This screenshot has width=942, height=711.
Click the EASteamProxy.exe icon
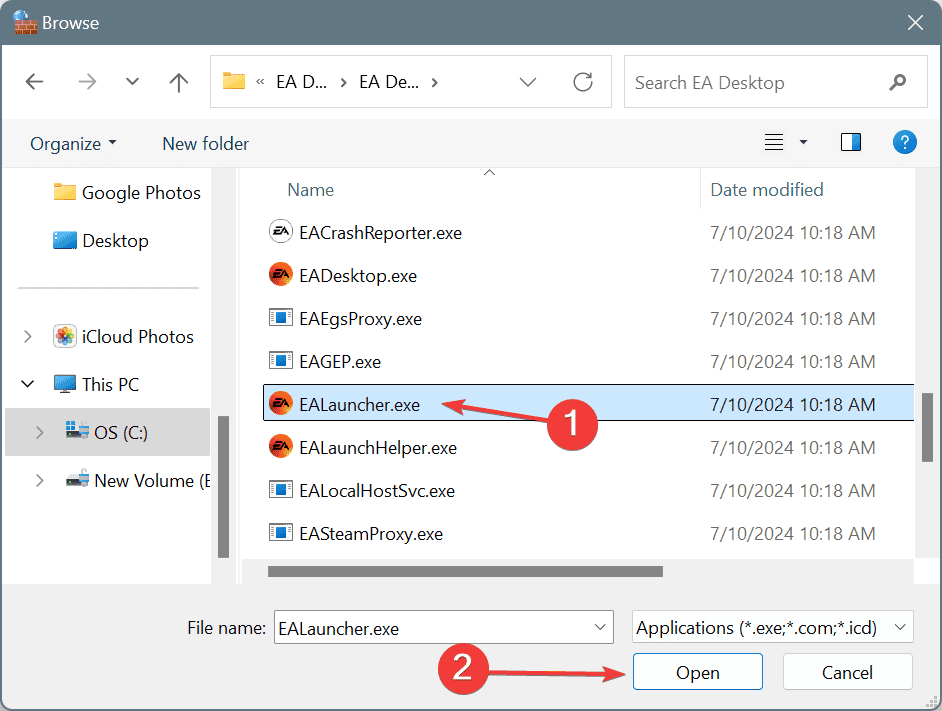point(281,532)
